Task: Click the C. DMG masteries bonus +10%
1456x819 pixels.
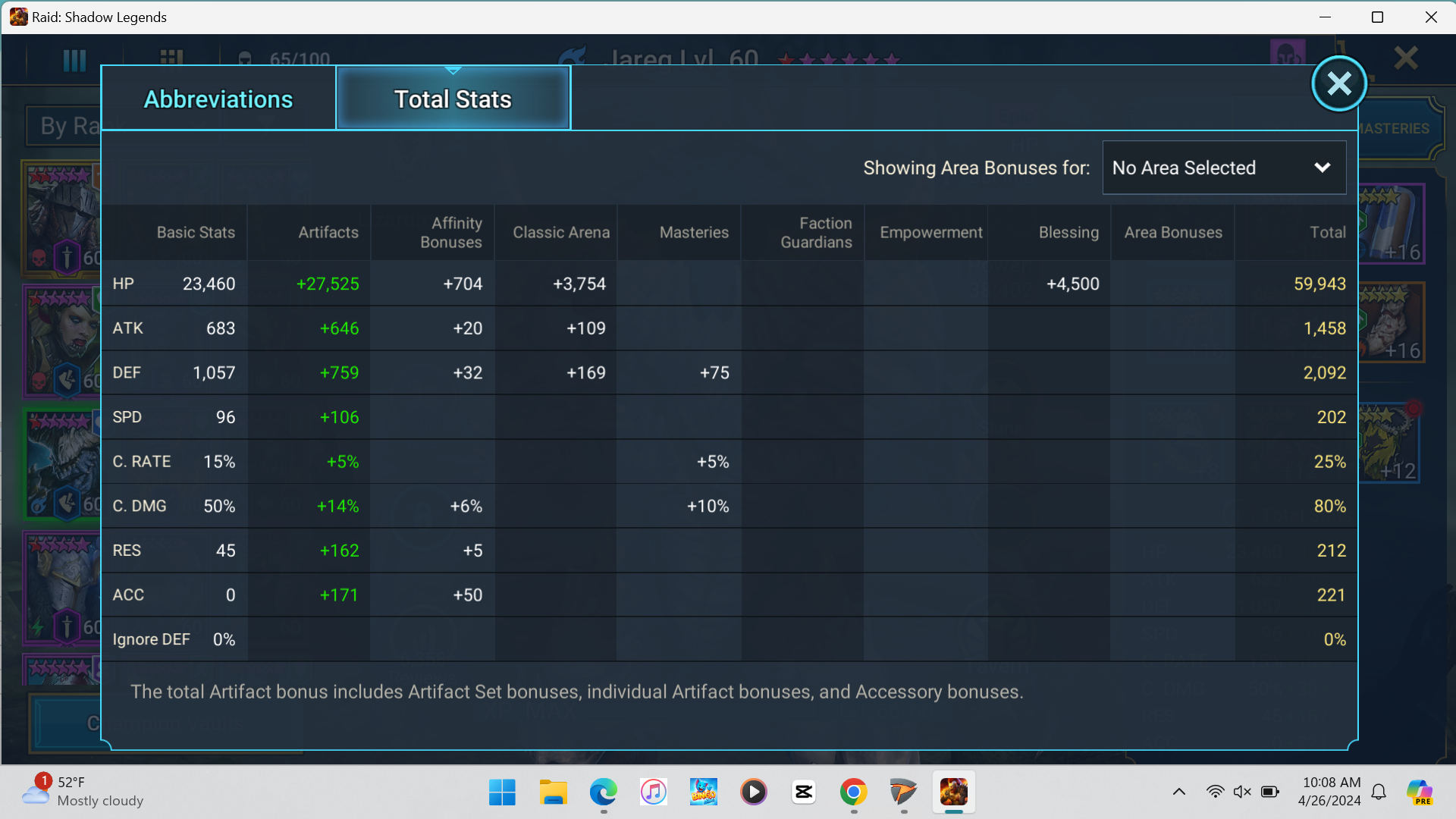Action: click(x=708, y=506)
